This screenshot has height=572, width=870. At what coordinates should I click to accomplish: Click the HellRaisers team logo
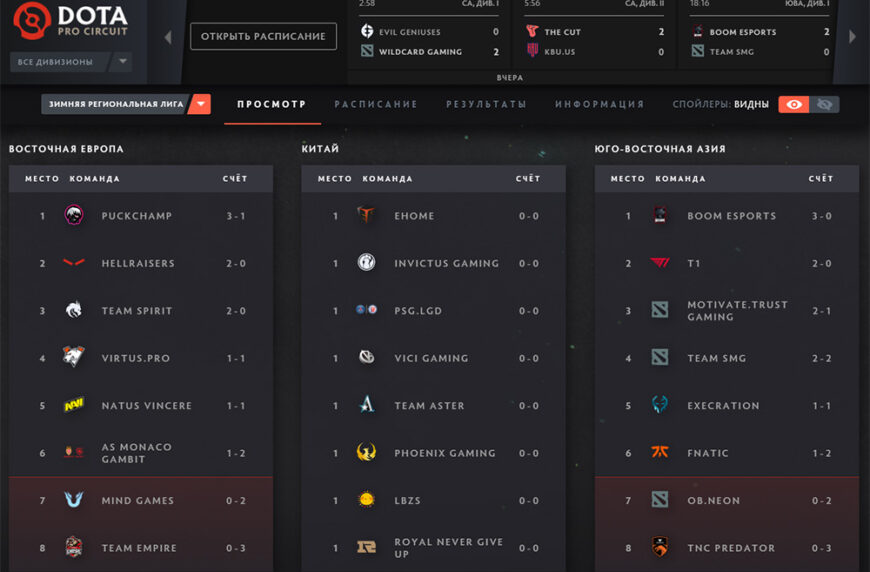[74, 262]
